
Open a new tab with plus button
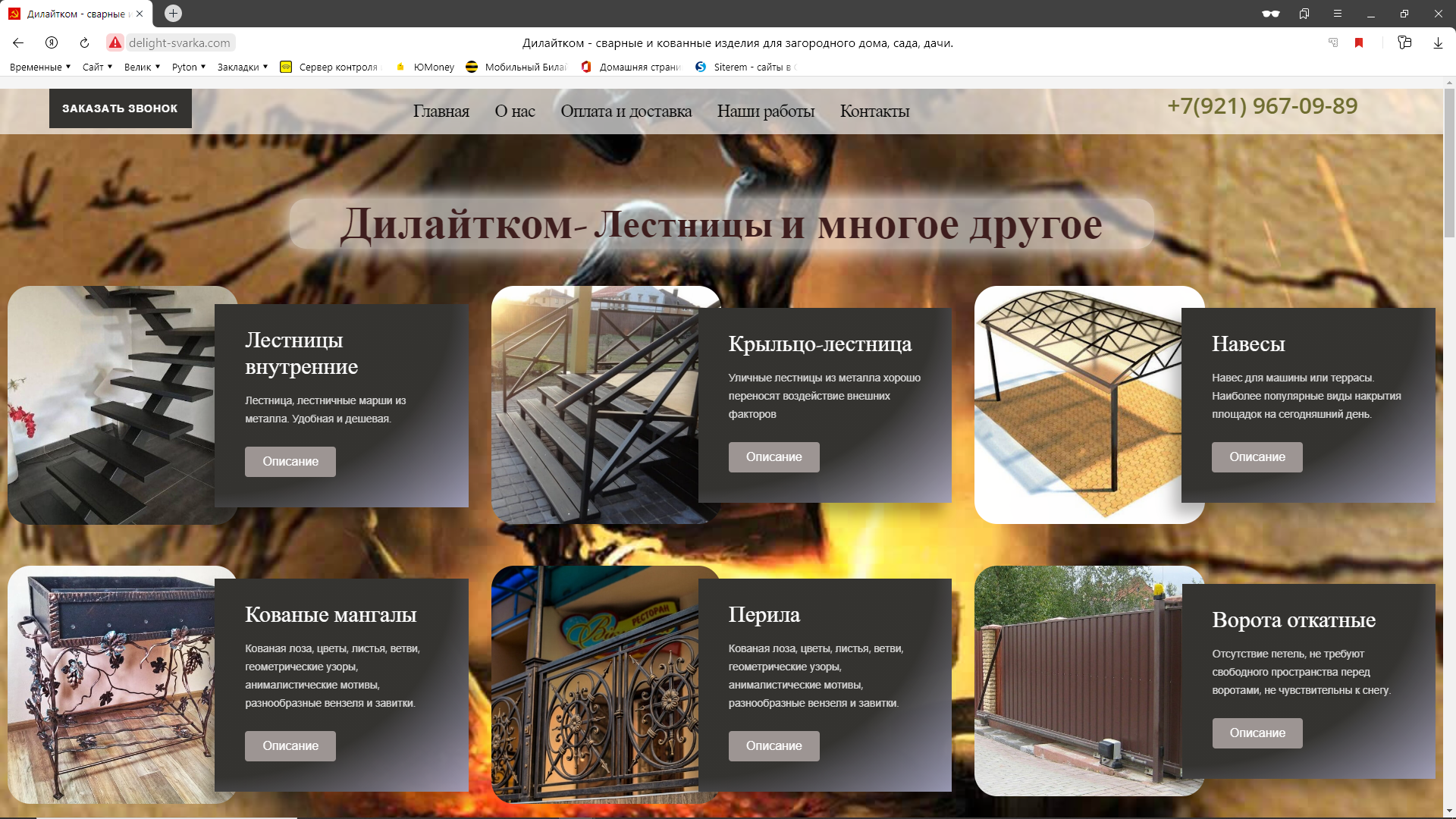(x=173, y=14)
